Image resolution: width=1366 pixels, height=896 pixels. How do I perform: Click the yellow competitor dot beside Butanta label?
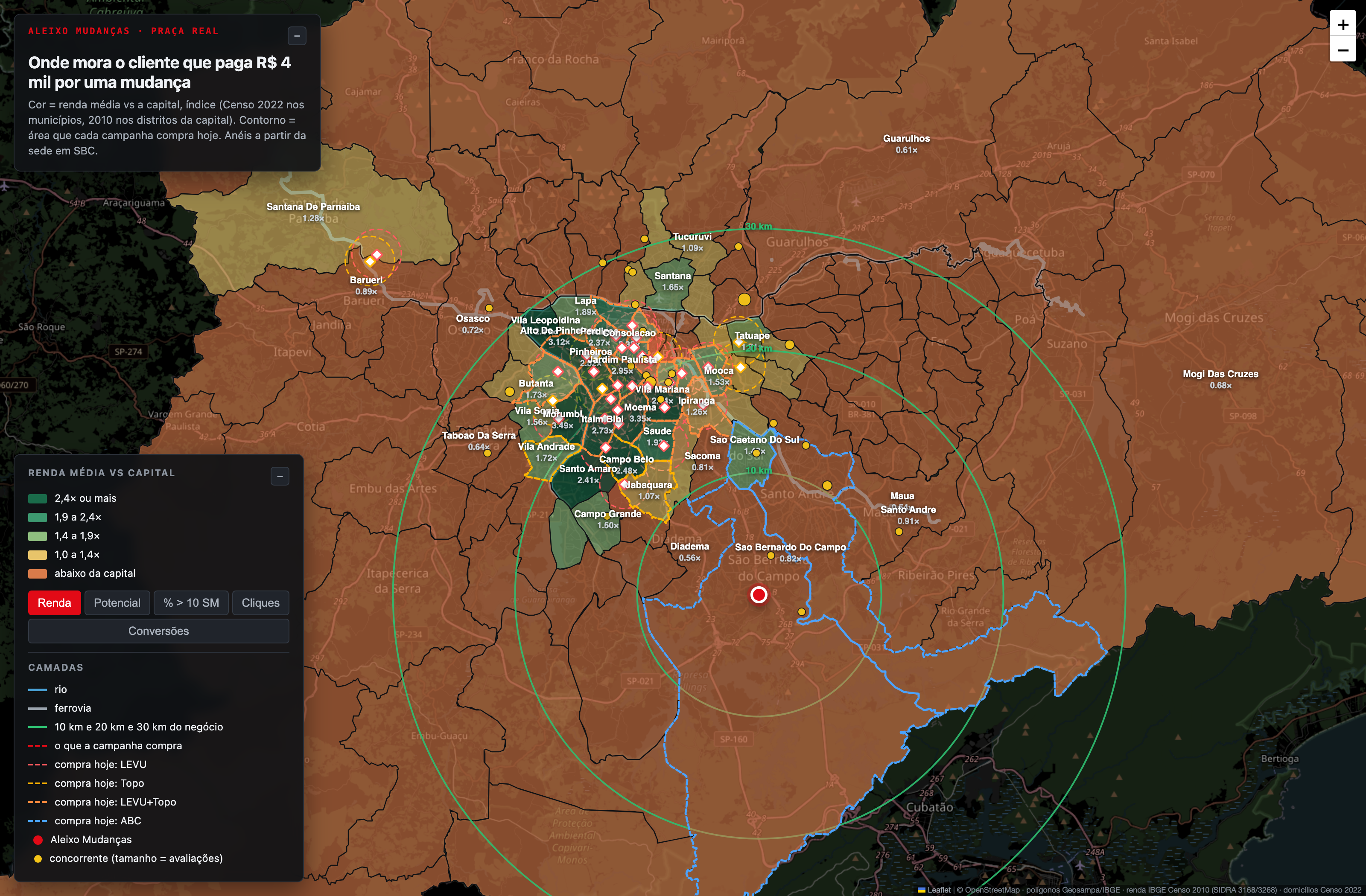click(x=510, y=392)
